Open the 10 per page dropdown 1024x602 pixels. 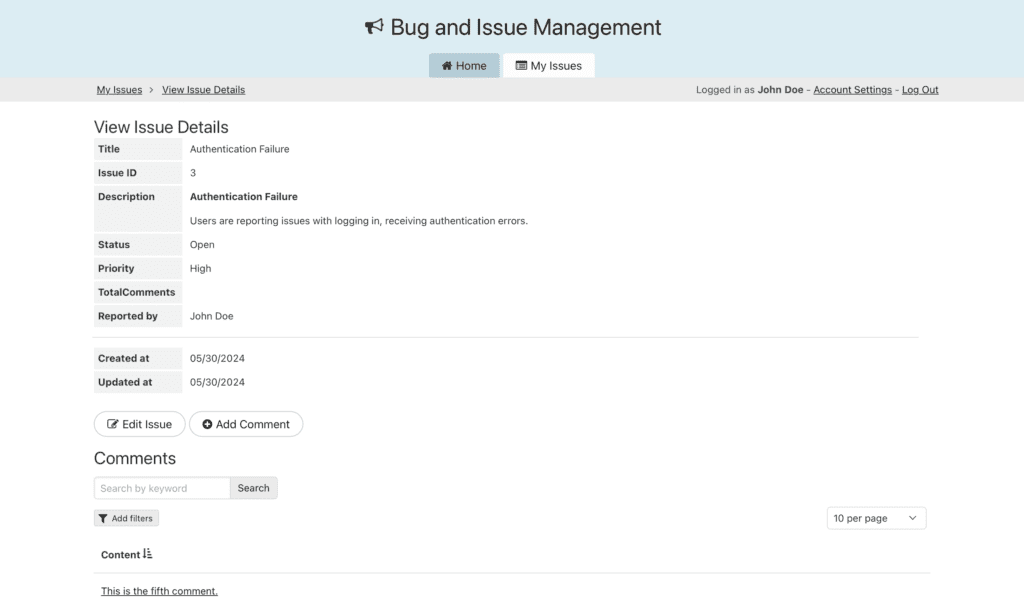click(x=876, y=518)
